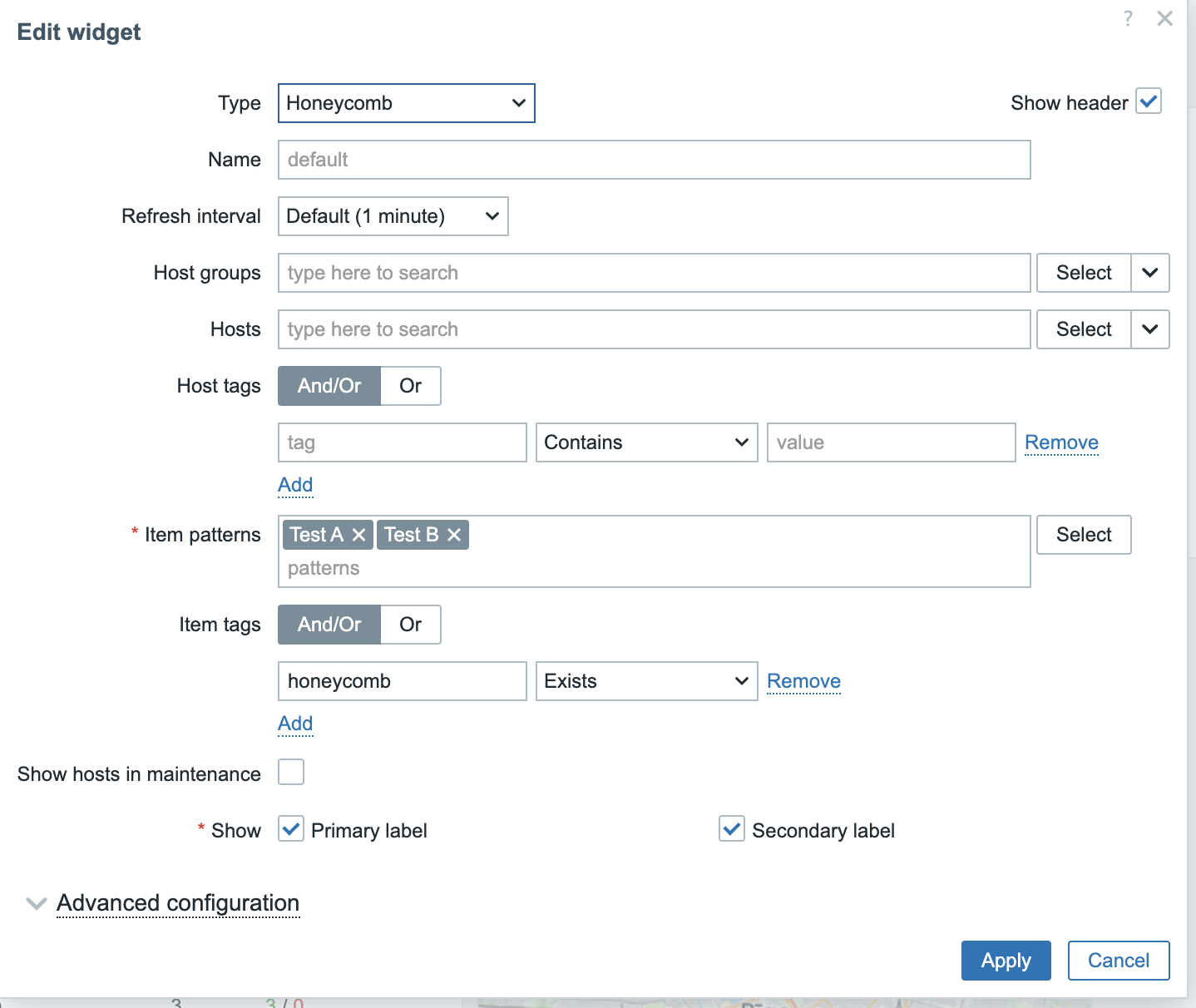
Task: Uncheck the Primary label checkbox
Action: coord(291,829)
